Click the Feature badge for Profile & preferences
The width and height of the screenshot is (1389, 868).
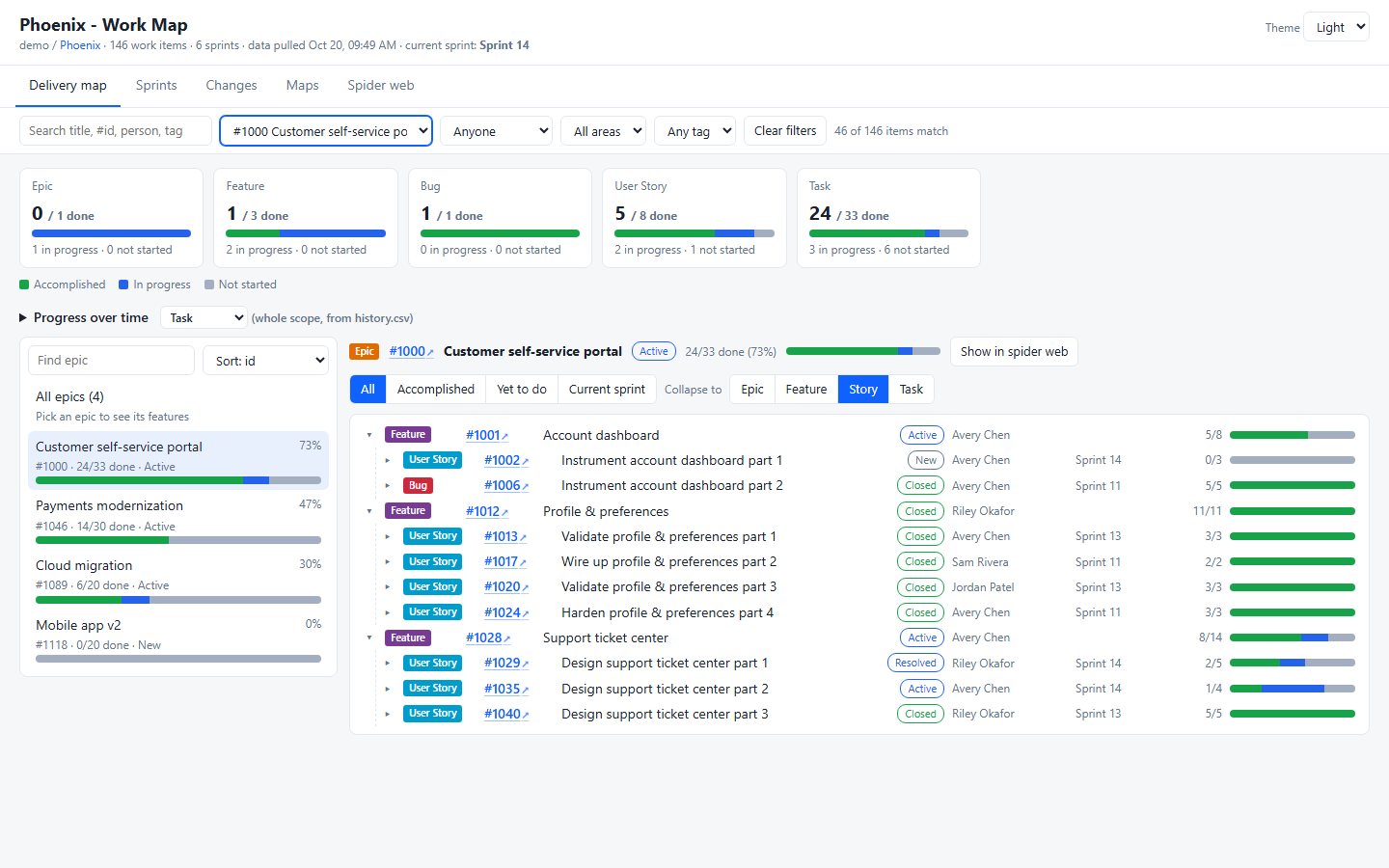[x=408, y=511]
